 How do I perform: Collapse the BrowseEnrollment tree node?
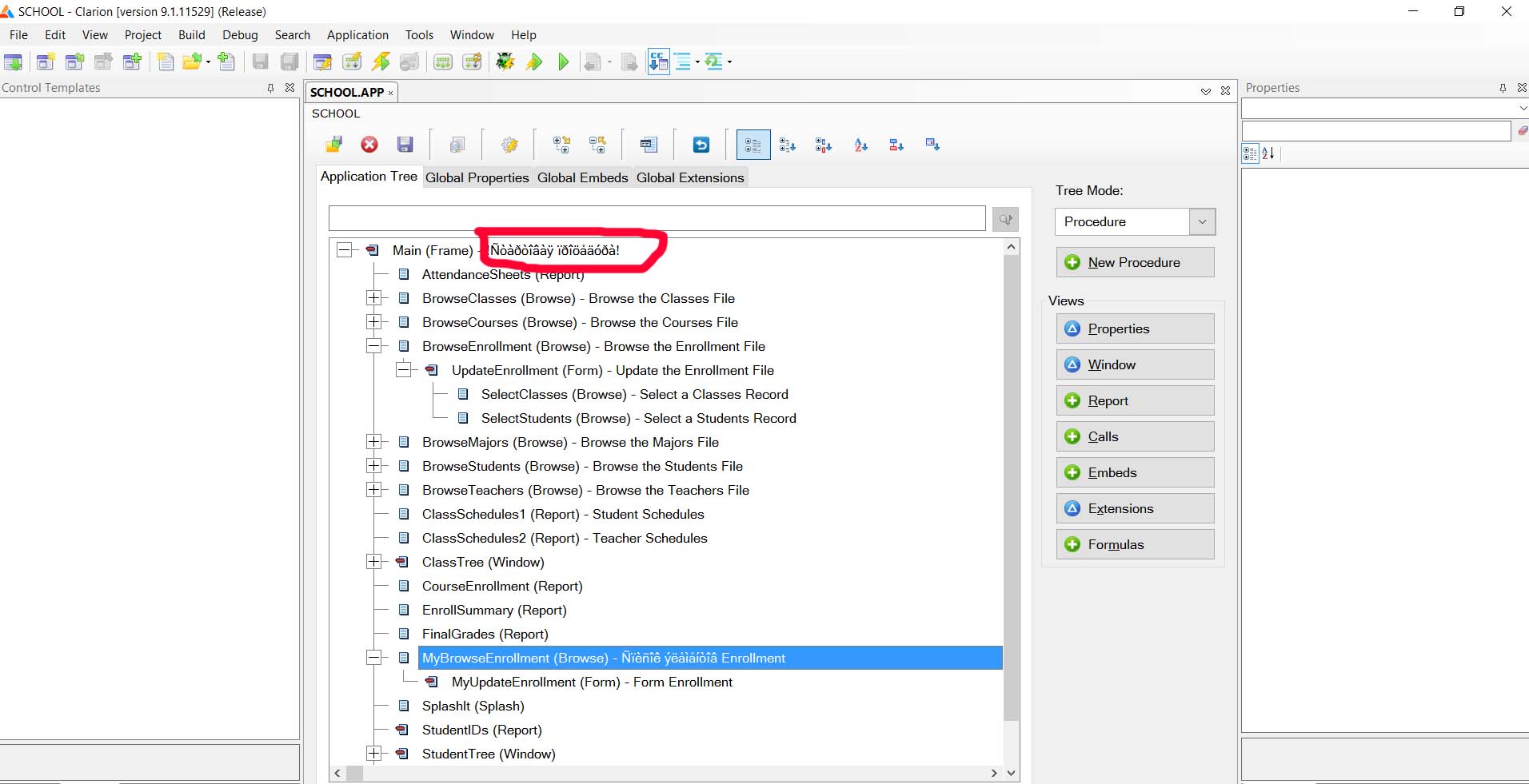pos(373,346)
